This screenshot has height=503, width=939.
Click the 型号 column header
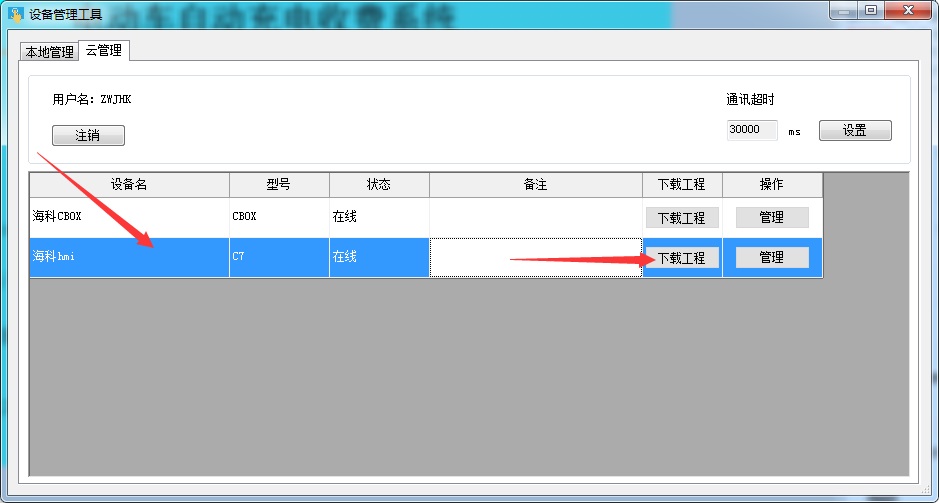tap(279, 185)
